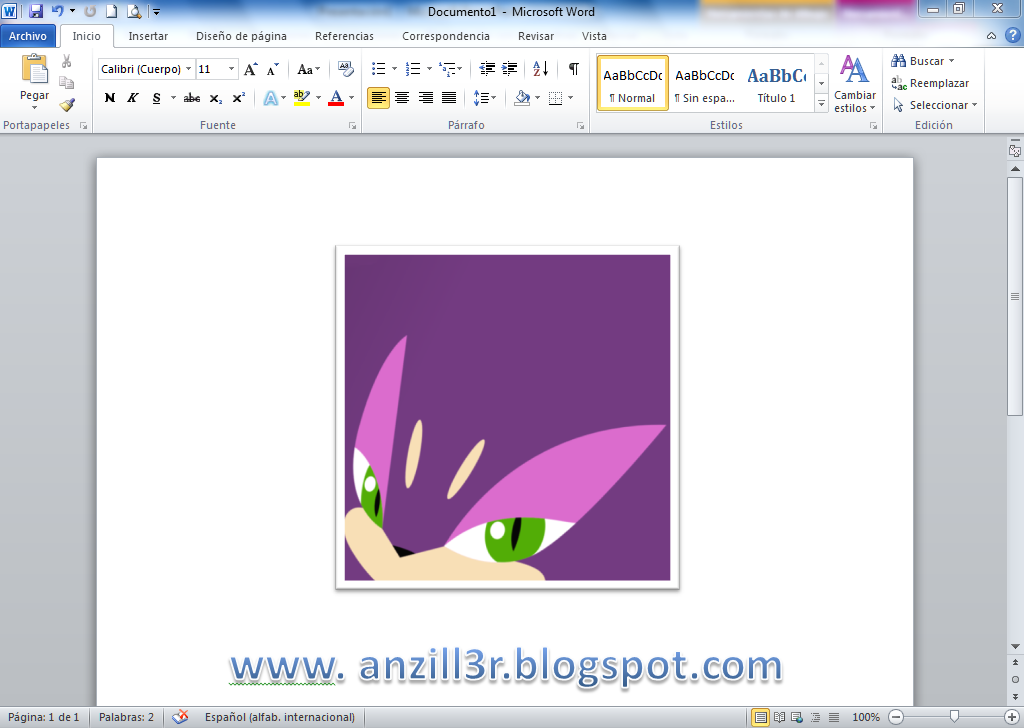Screen dimensions: 1024x728
Task: Toggle bold (N) formatting
Action: [x=110, y=98]
